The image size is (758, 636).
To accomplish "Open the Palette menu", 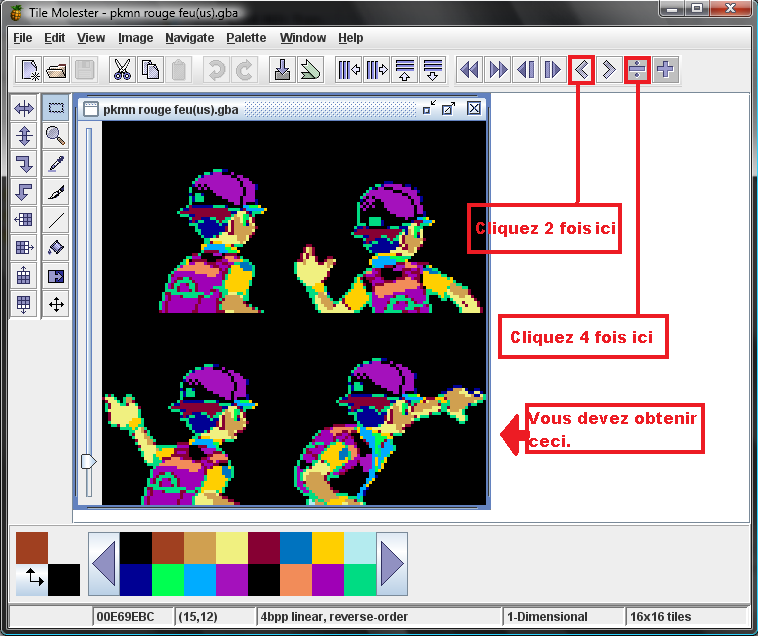I will click(246, 38).
